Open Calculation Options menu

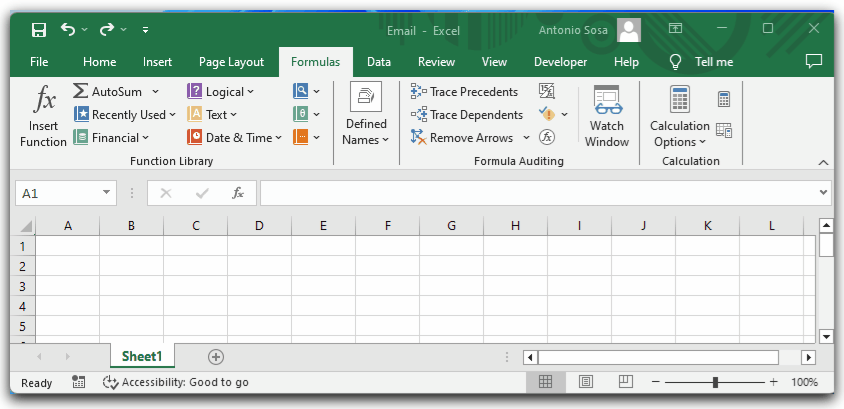(680, 116)
